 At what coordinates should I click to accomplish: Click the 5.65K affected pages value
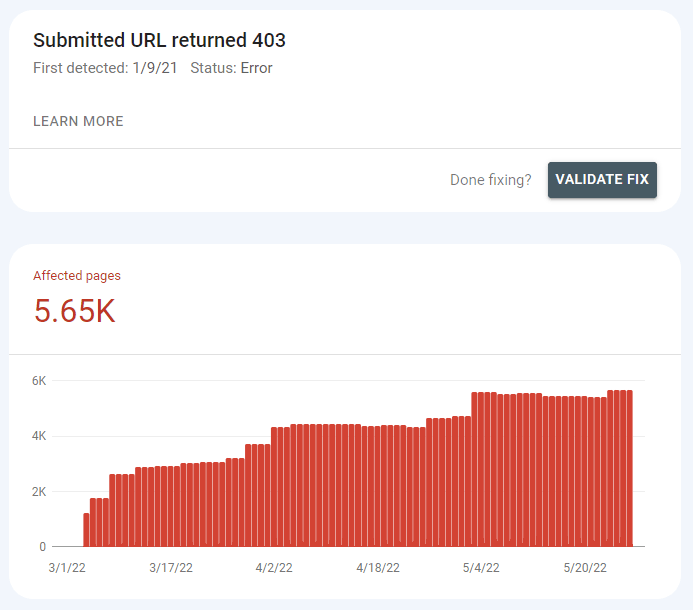pos(75,311)
